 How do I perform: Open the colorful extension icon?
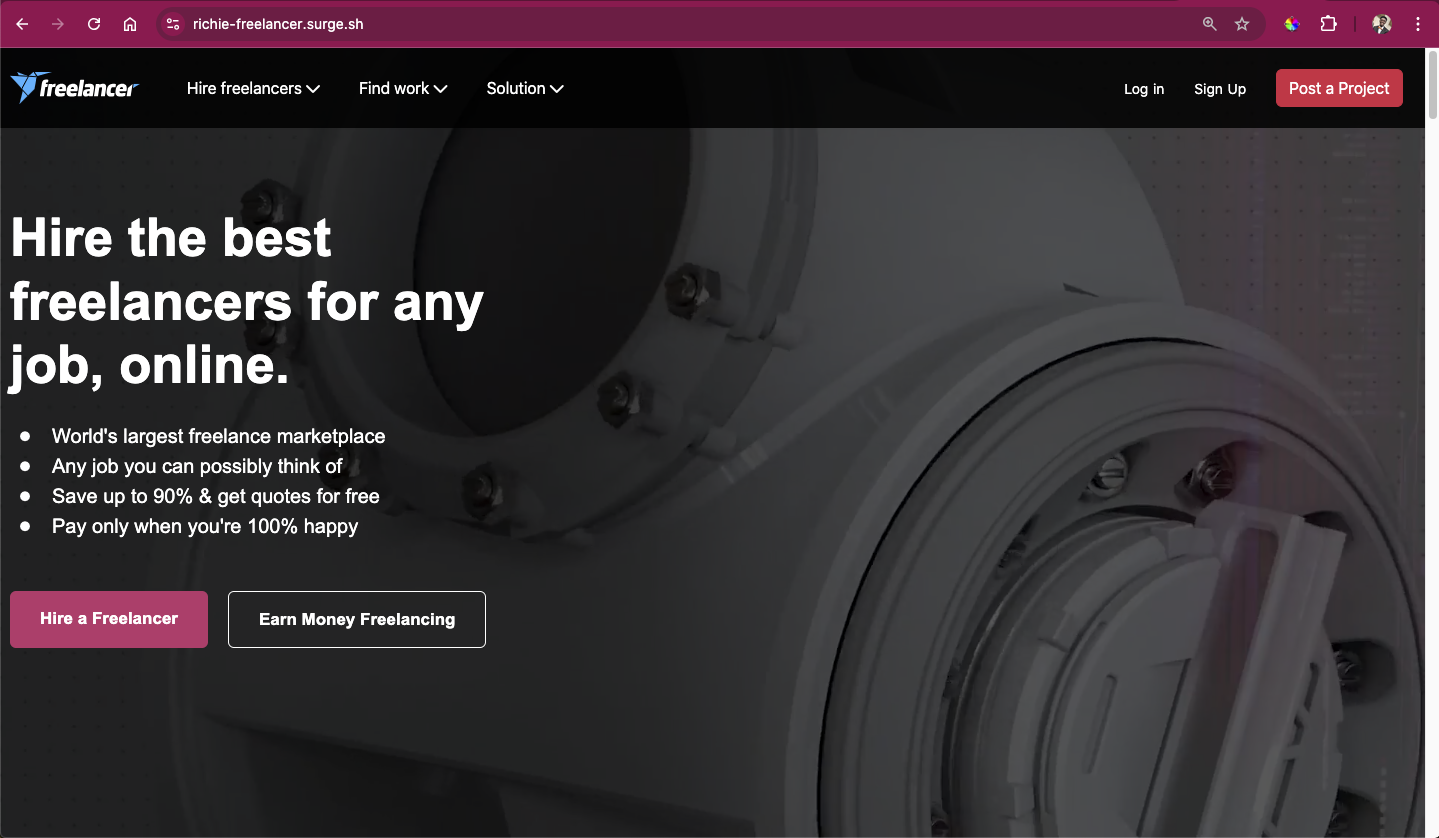[x=1292, y=24]
